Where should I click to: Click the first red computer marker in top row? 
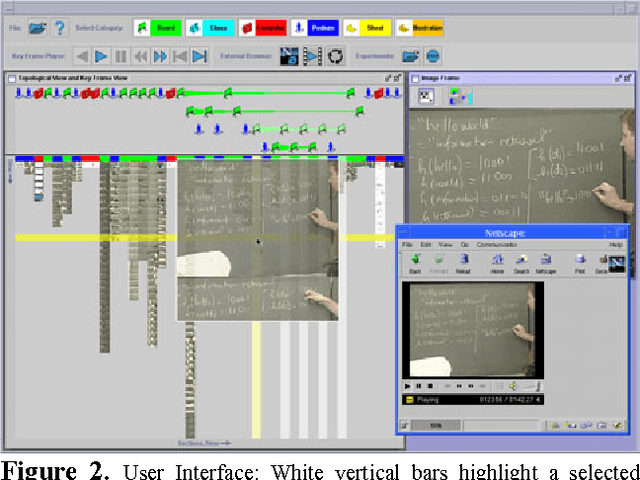38,93
